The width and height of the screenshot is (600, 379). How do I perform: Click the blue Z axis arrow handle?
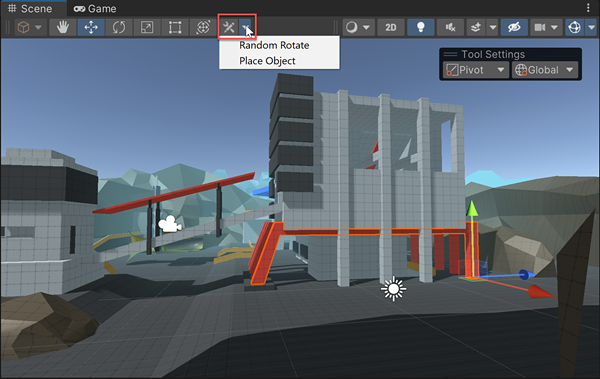(527, 274)
